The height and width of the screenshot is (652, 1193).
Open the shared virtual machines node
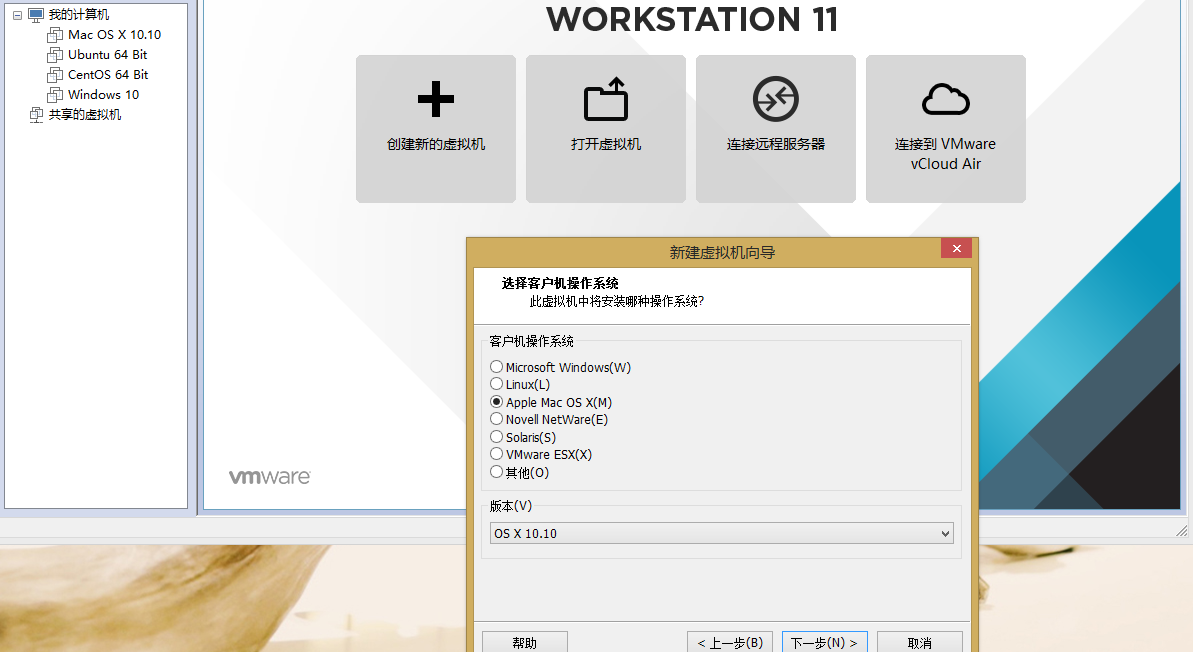[84, 115]
